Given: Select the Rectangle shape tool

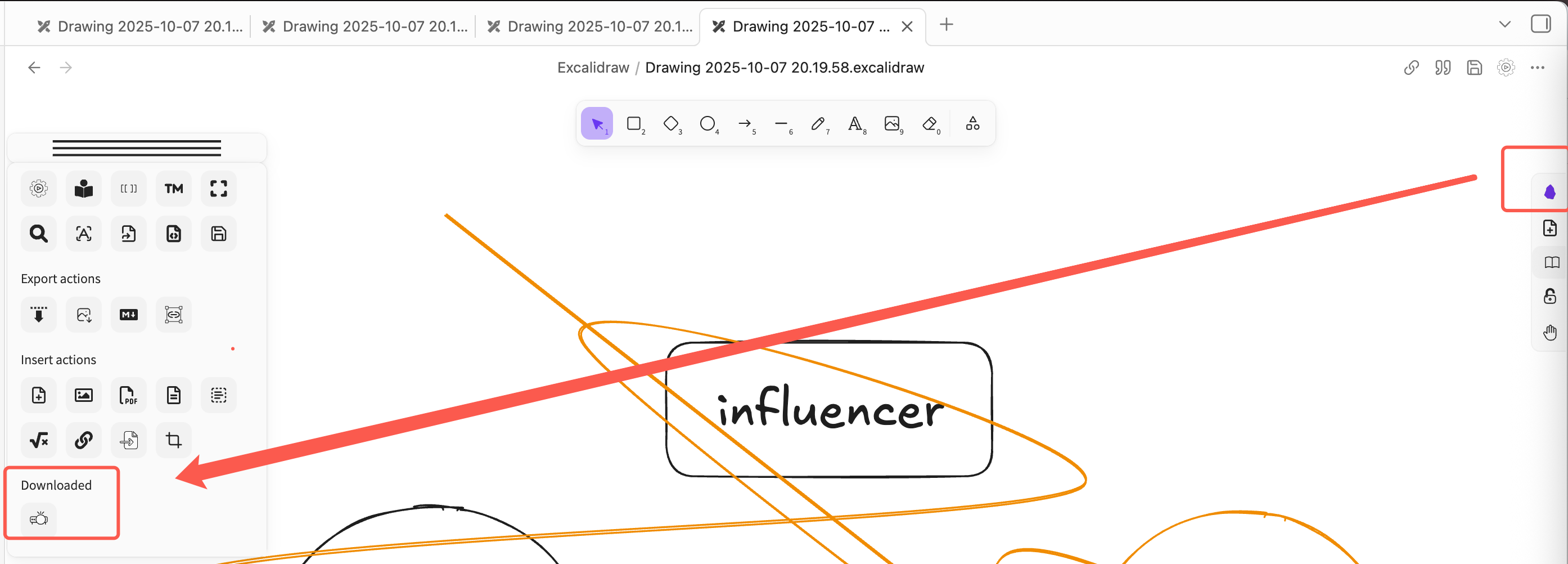Looking at the screenshot, I should pyautogui.click(x=634, y=124).
